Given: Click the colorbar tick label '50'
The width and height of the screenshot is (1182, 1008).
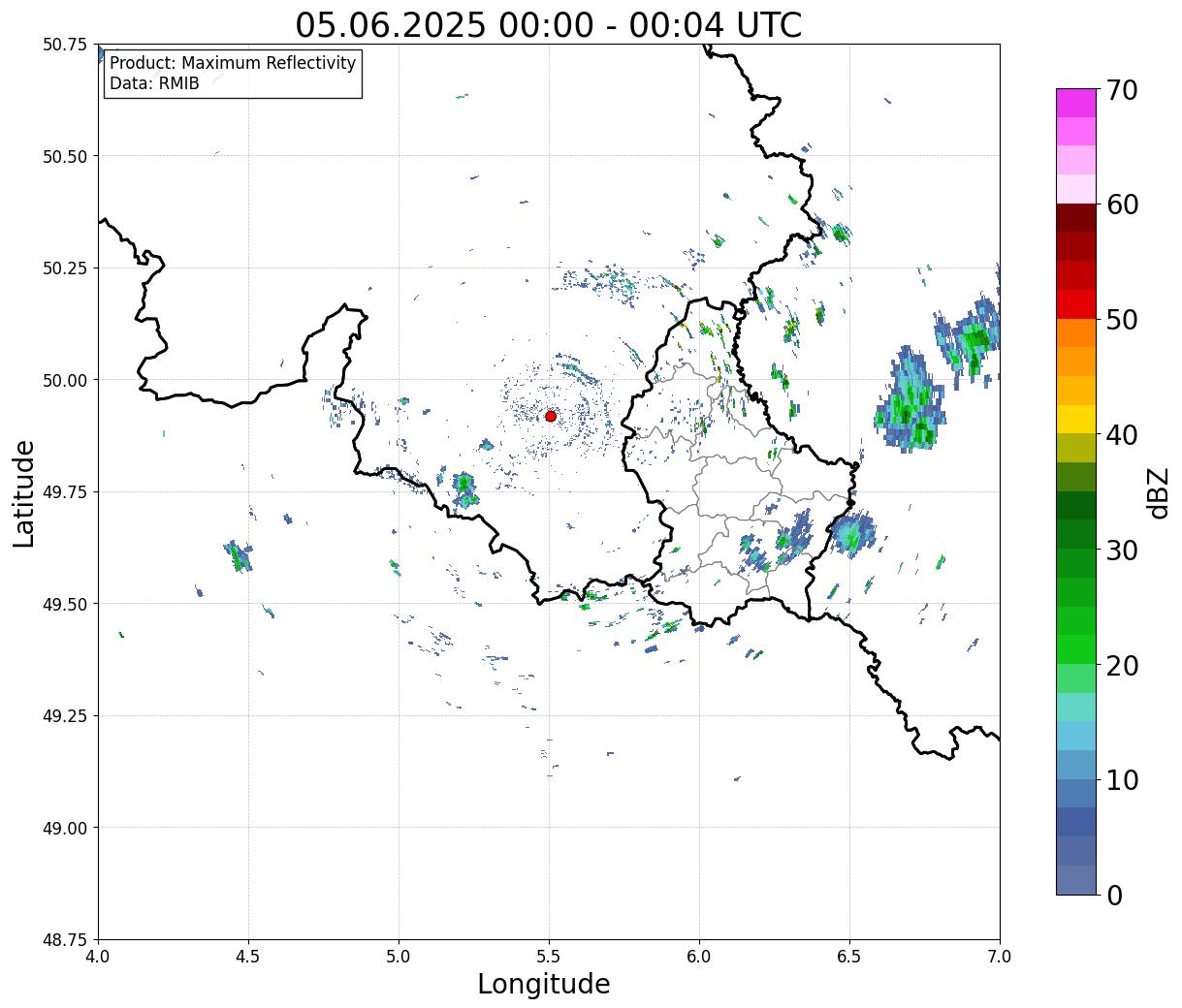Looking at the screenshot, I should pos(1122,320).
